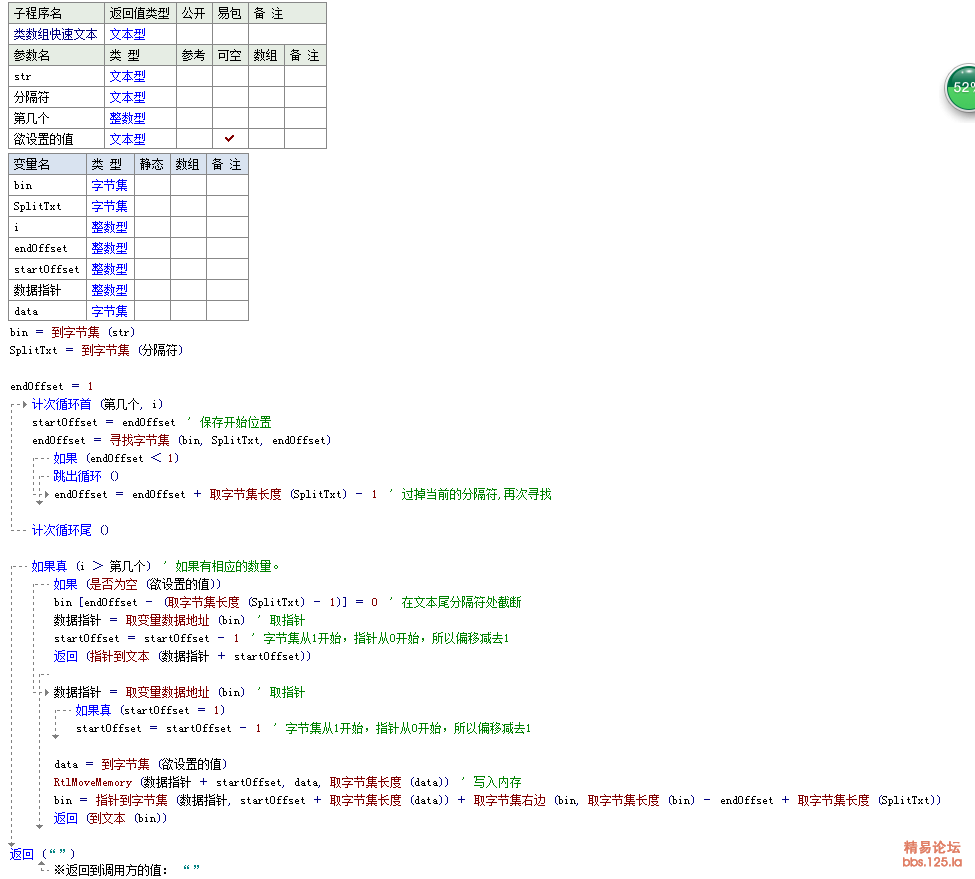Click the 寻找字节集 function call
The image size is (975, 879).
tap(139, 441)
